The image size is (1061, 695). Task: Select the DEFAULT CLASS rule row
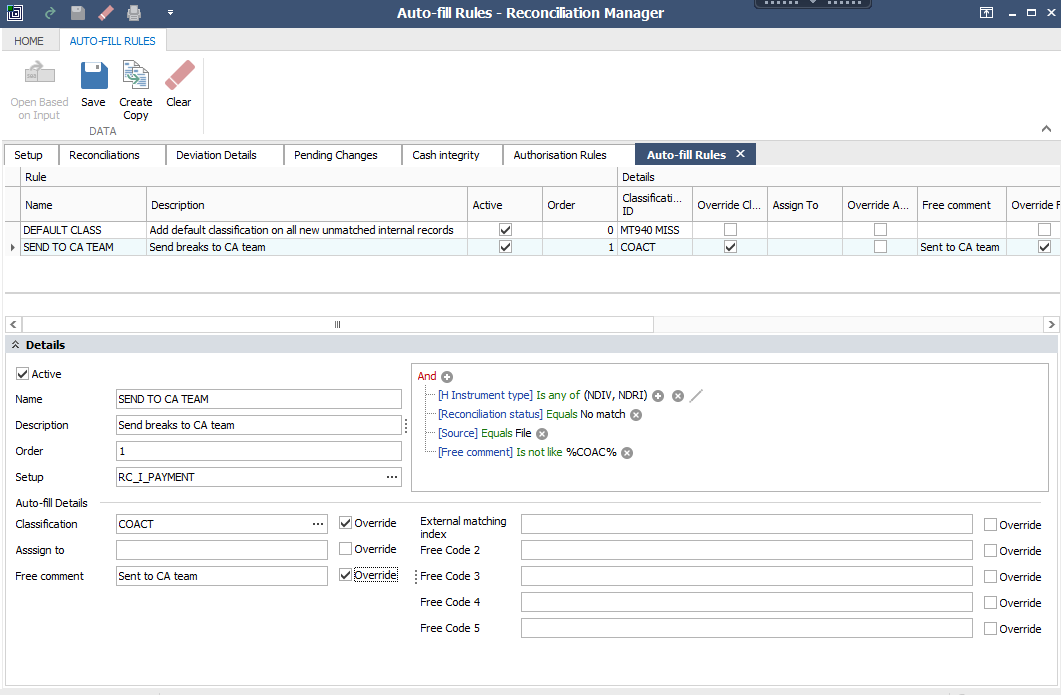[x=532, y=230]
